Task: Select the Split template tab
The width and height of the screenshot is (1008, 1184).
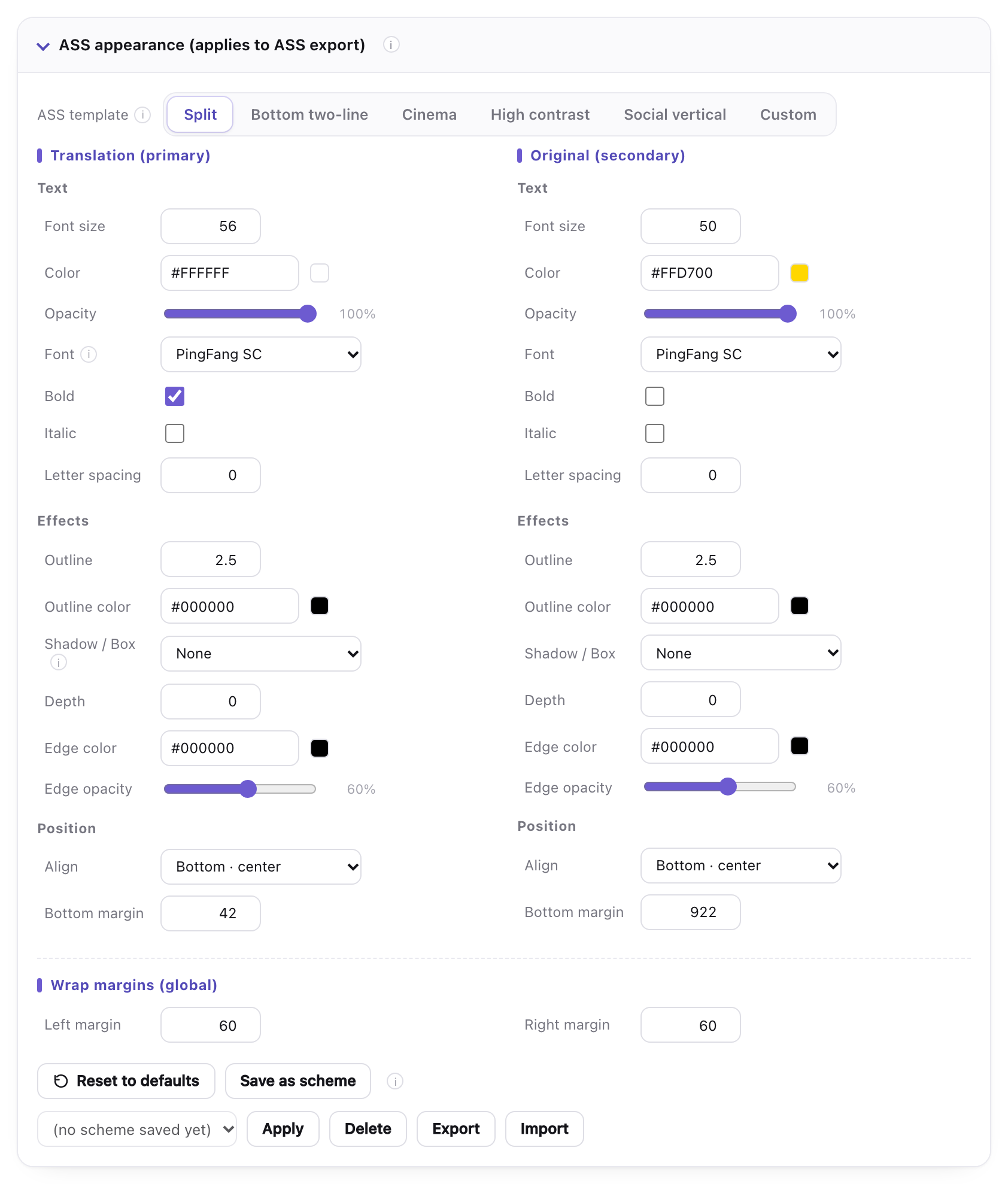Action: [200, 114]
